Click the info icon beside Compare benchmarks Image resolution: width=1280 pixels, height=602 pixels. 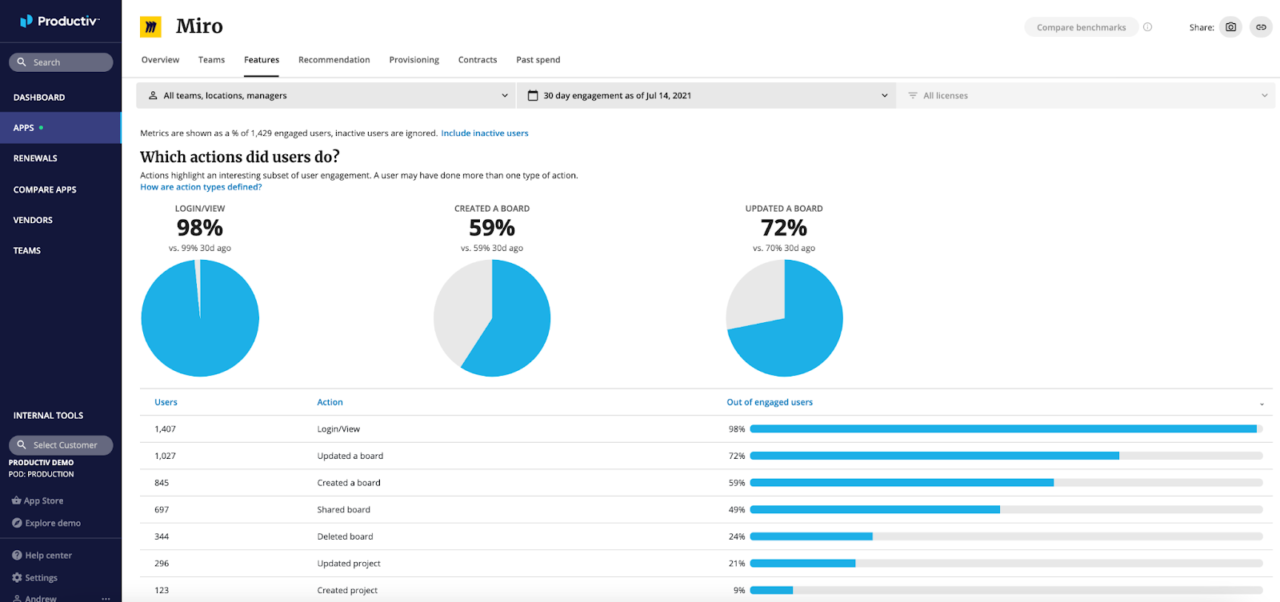pos(1148,27)
